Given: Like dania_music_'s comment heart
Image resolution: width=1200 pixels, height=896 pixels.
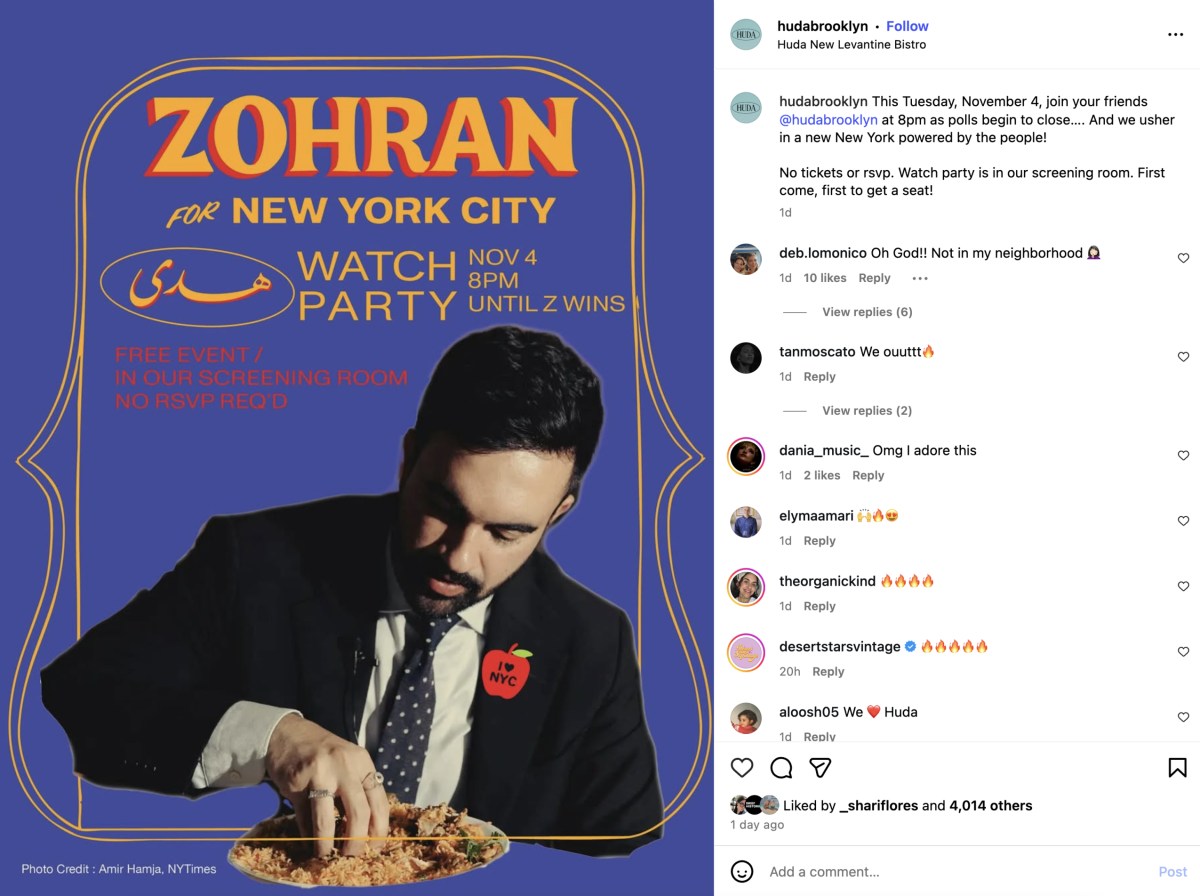Looking at the screenshot, I should pyautogui.click(x=1183, y=455).
